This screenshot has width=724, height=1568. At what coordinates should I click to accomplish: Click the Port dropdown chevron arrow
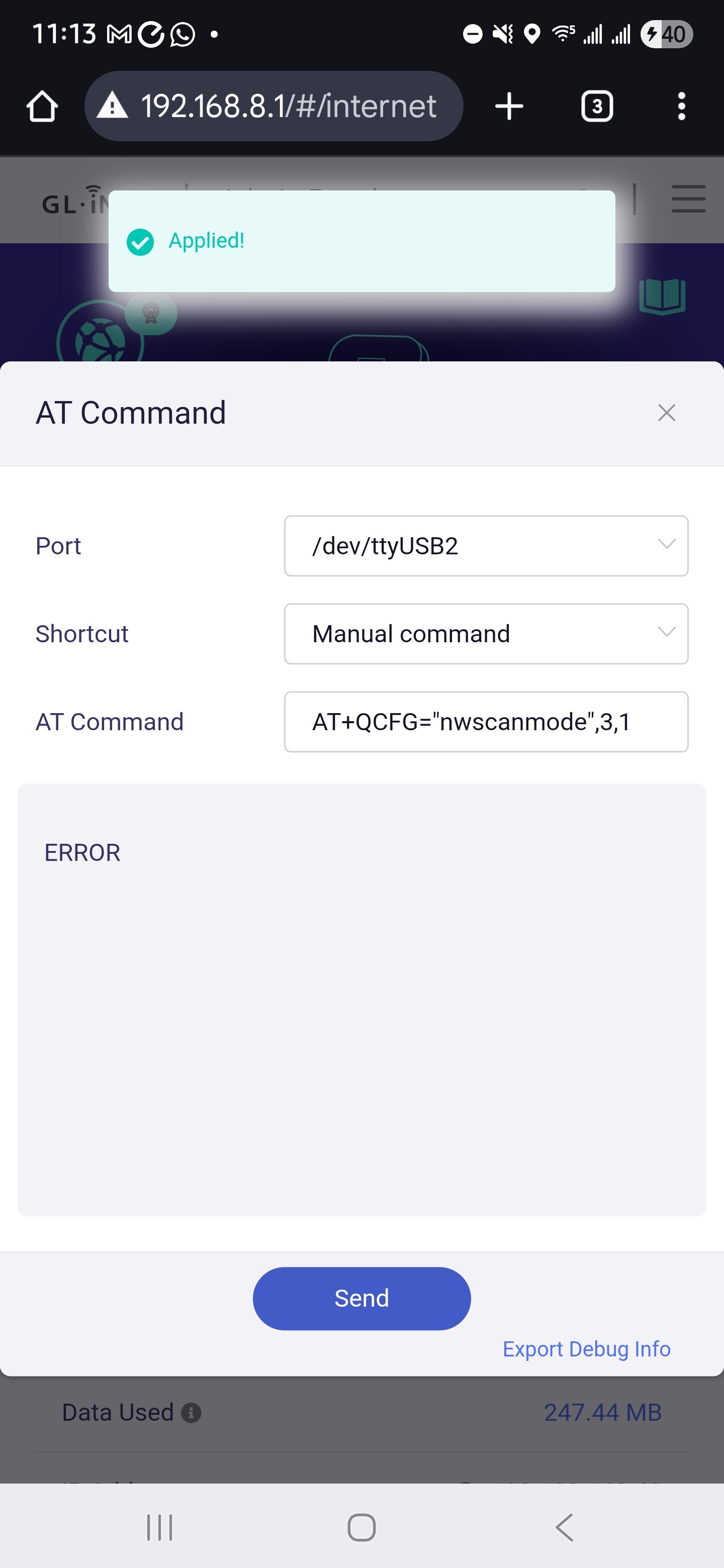tap(667, 544)
